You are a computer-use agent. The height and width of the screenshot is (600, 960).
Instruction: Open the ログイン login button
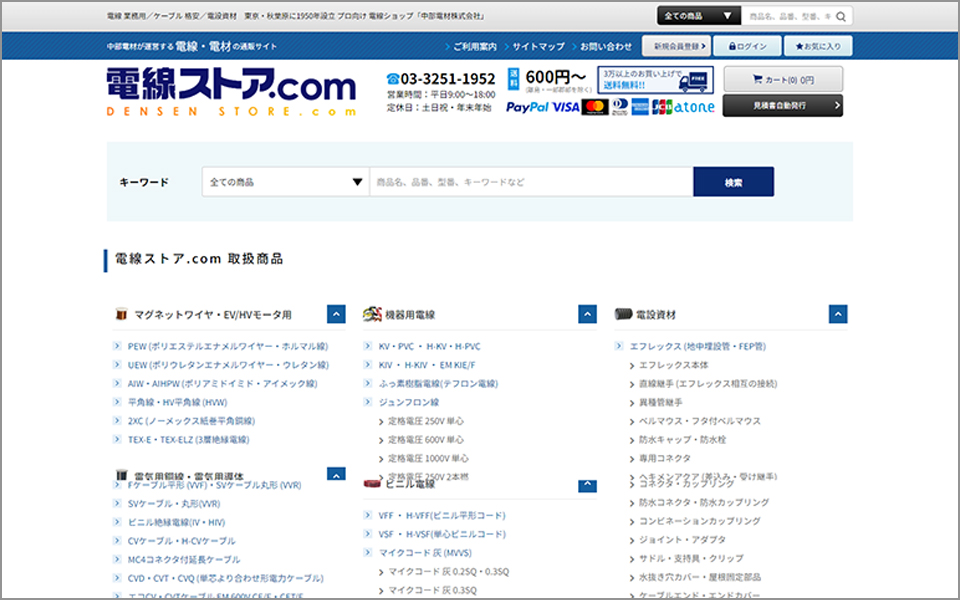(x=748, y=46)
